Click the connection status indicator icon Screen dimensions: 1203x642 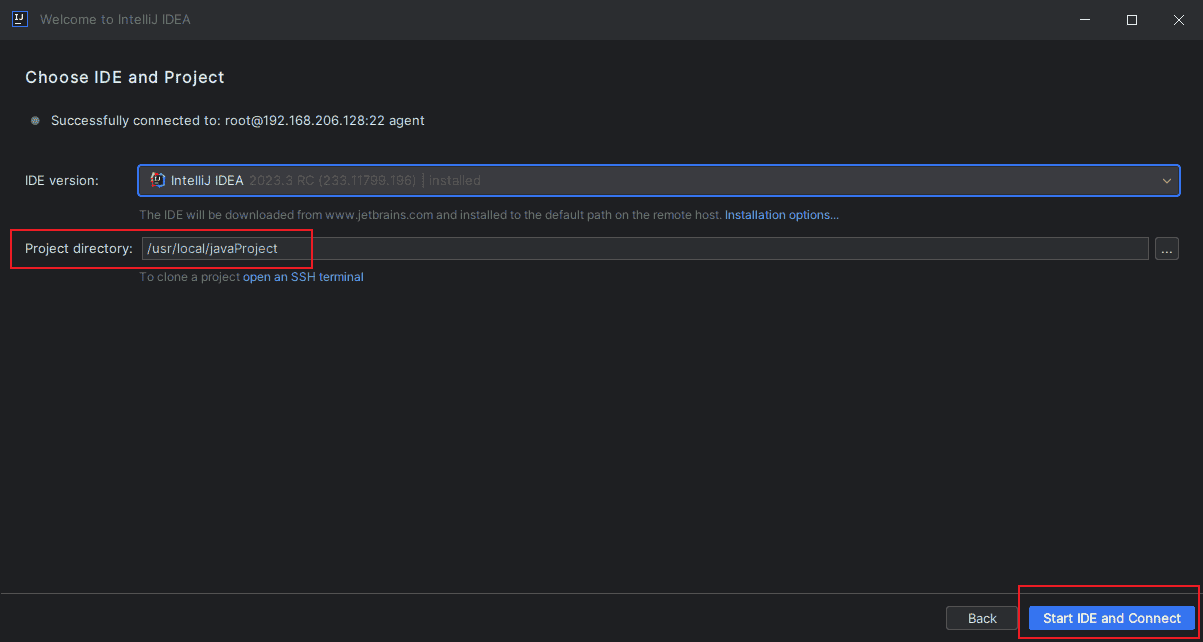coord(35,120)
